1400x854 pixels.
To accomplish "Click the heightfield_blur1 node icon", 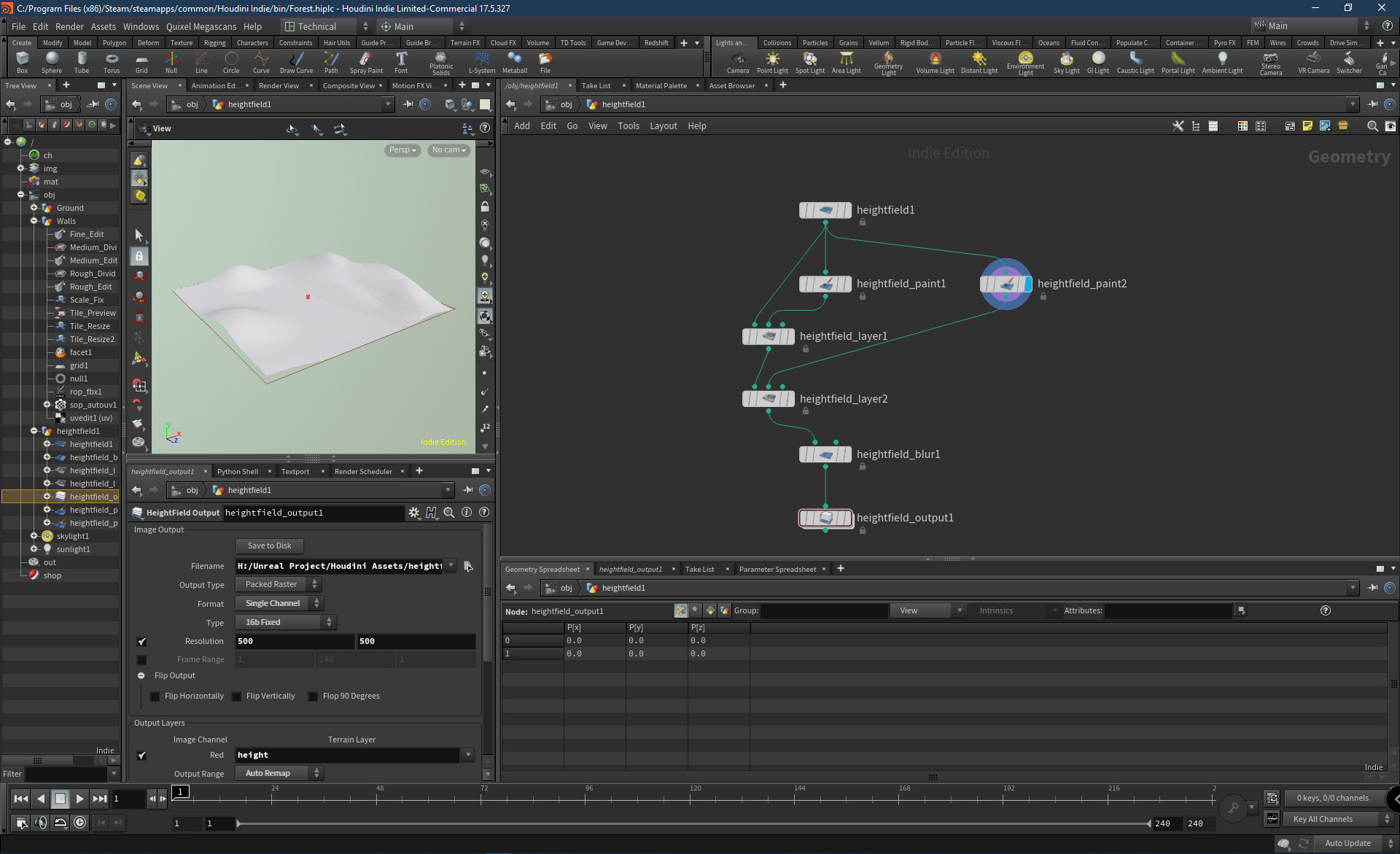I will pos(825,454).
